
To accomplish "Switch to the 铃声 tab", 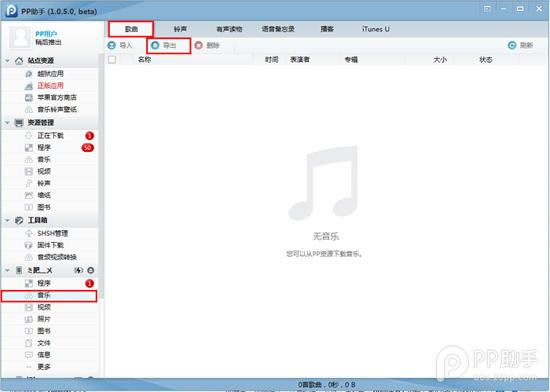I will click(x=180, y=29).
